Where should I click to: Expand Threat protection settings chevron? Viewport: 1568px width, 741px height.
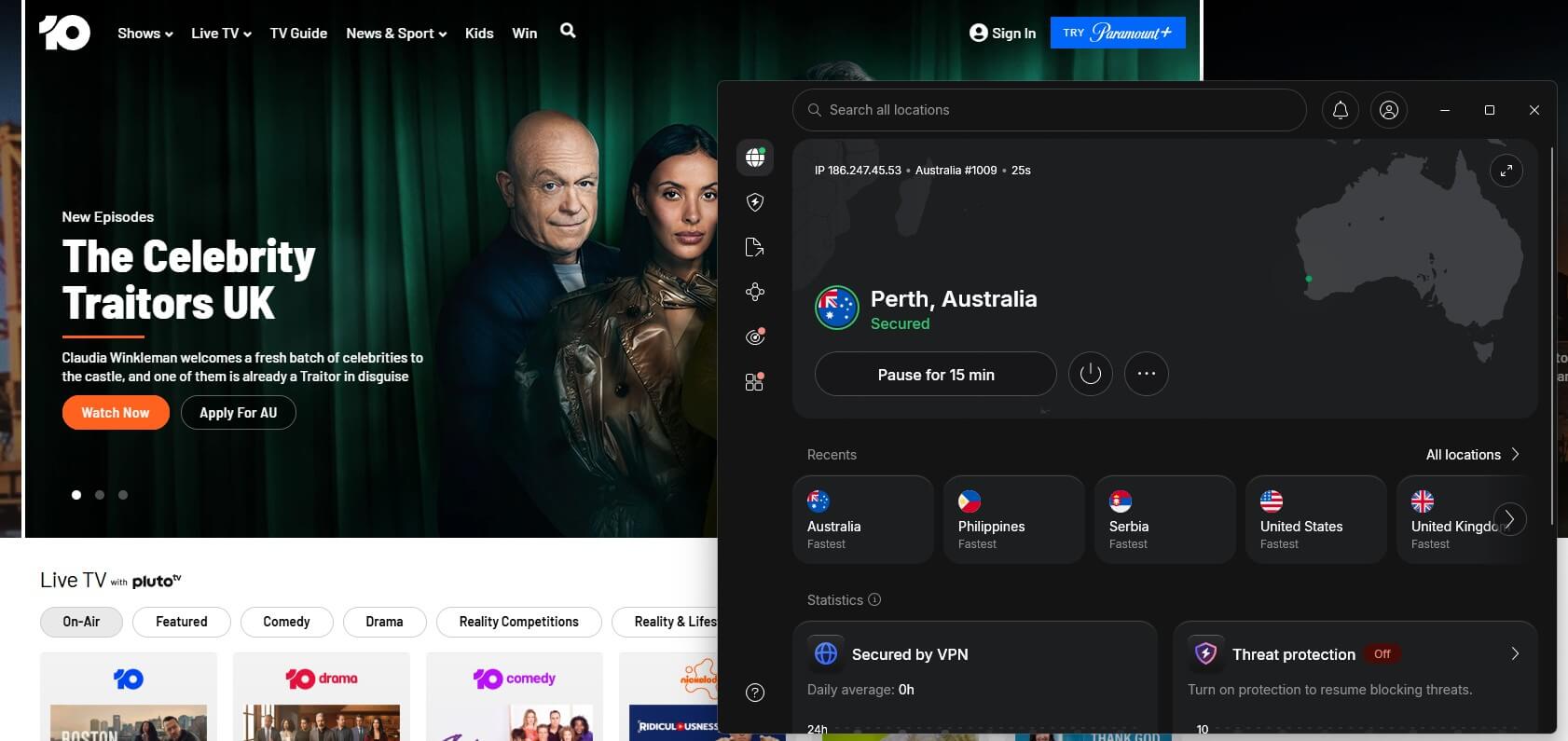click(1515, 653)
